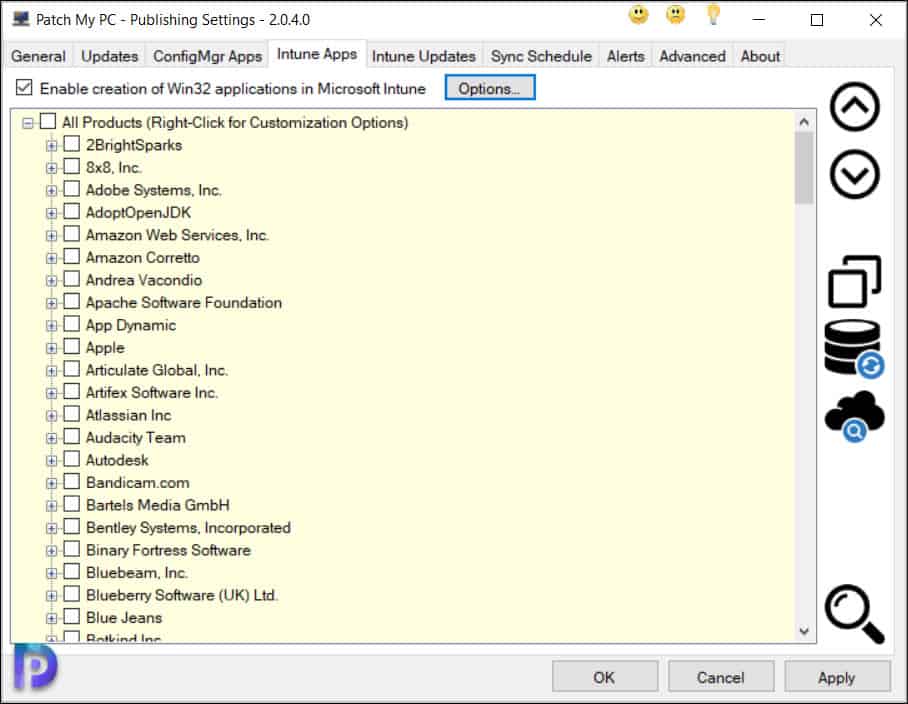Select Binary Fortress Software tree item

(168, 550)
